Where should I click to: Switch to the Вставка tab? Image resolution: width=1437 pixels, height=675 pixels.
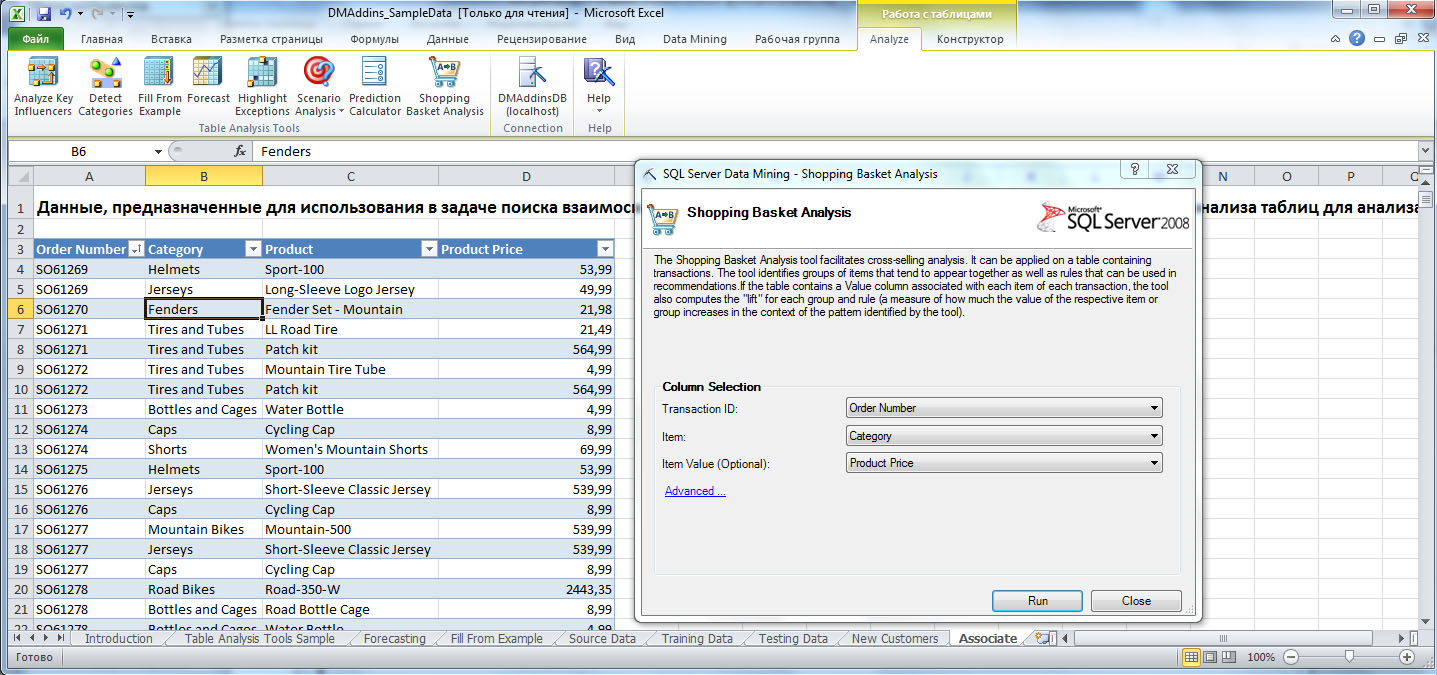pyautogui.click(x=172, y=39)
